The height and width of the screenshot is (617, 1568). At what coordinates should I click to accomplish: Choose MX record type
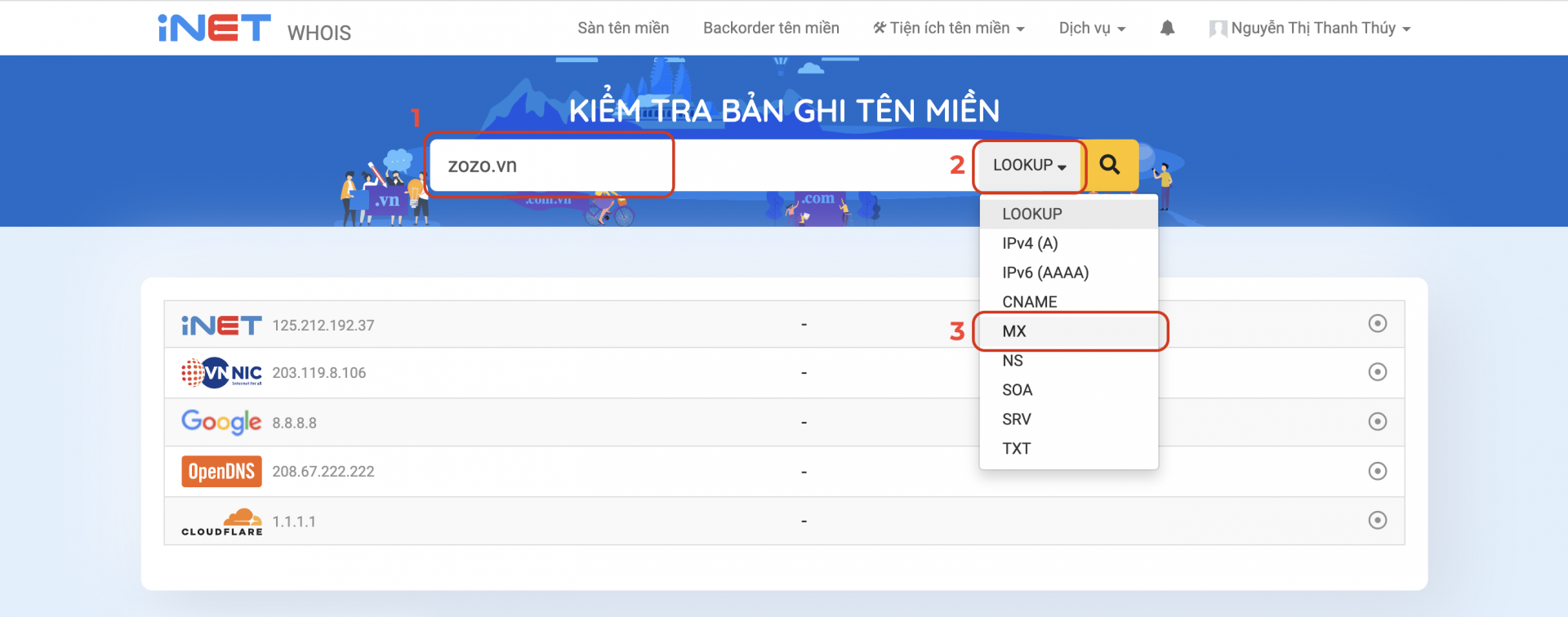[1068, 331]
